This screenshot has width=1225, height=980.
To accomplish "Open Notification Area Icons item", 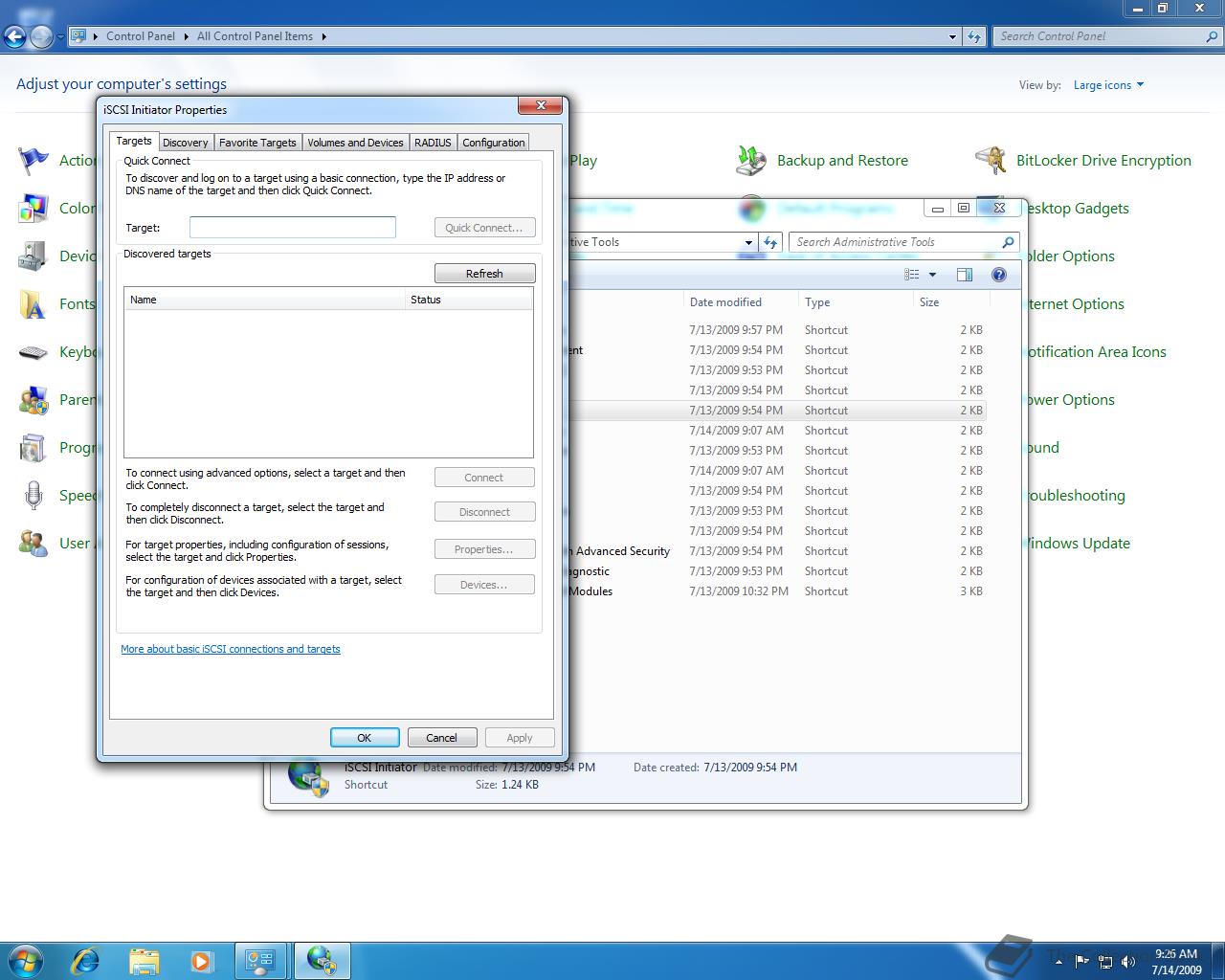I will pos(1096,352).
